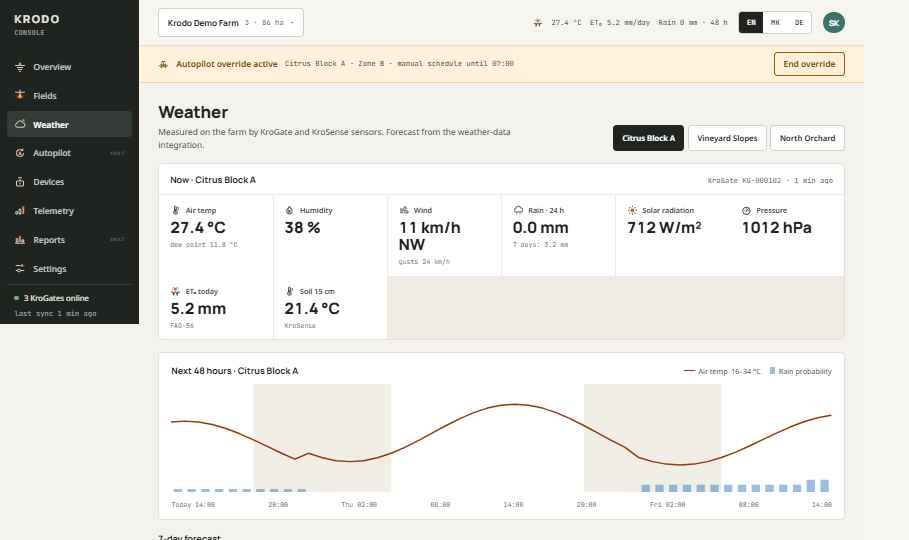Click the 'Thu 02:00' chart axis label
909x540 pixels.
click(x=359, y=505)
